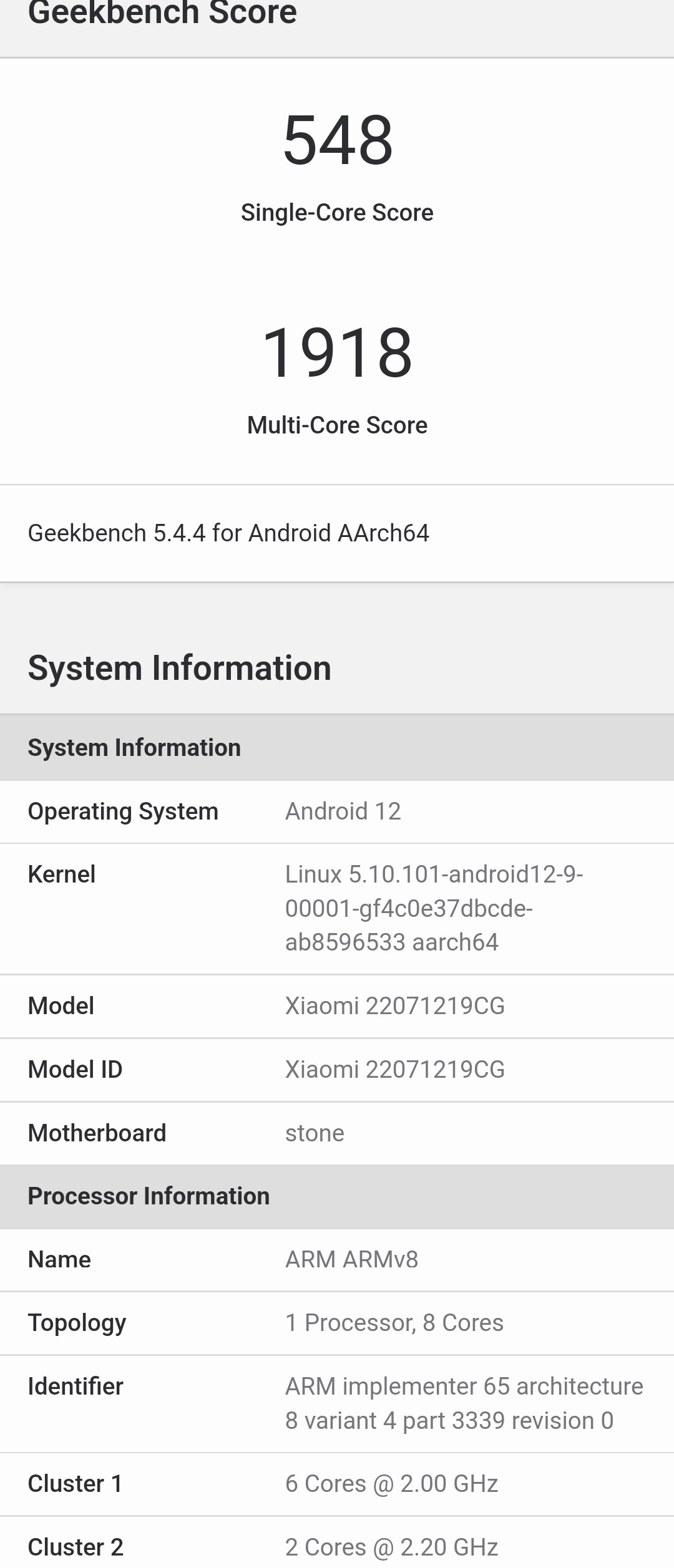Click the single-core score 548
674x1568 pixels.
tap(338, 140)
